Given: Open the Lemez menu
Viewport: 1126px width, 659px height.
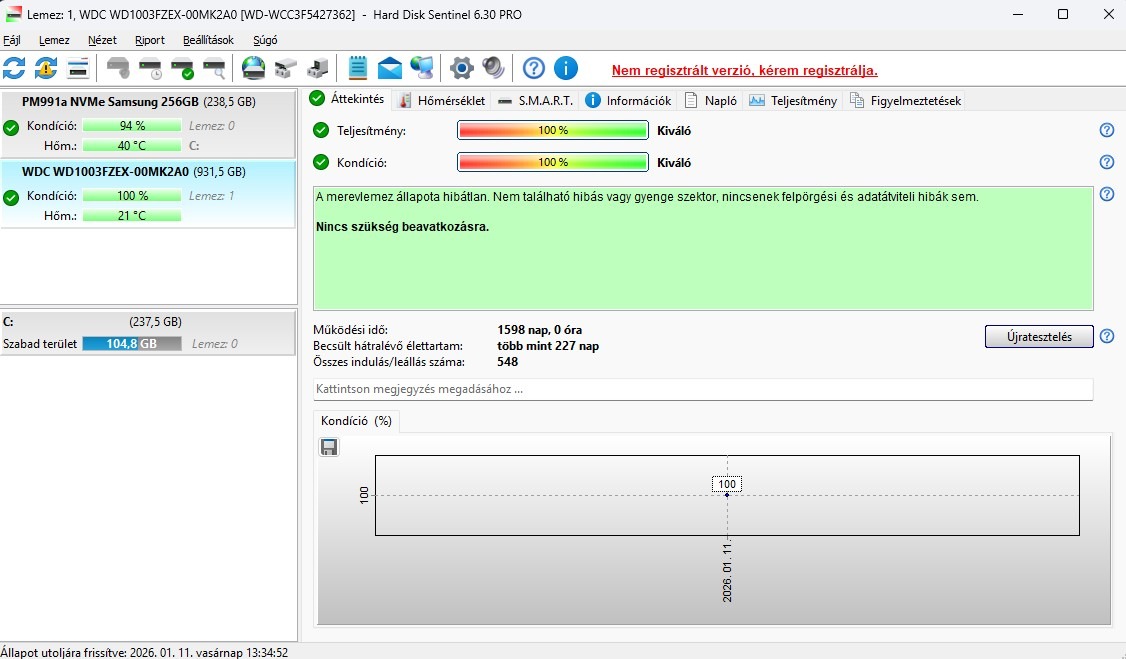Looking at the screenshot, I should click(55, 40).
